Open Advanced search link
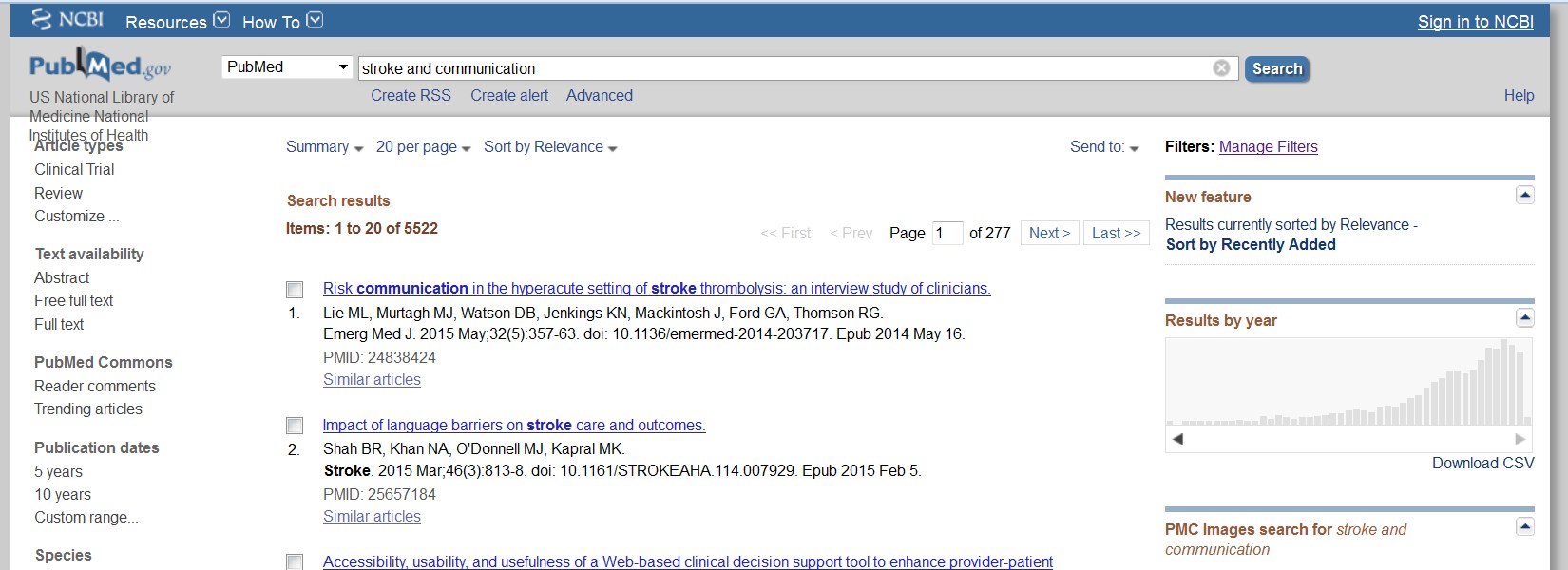 [599, 95]
